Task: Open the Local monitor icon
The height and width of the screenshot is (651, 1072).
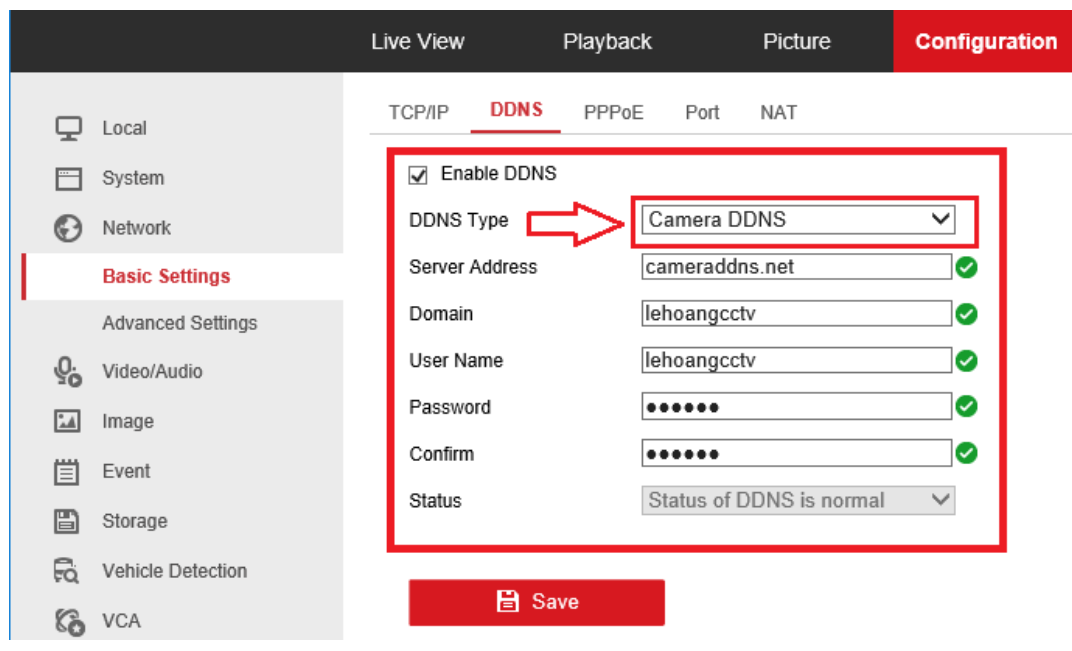Action: point(68,128)
